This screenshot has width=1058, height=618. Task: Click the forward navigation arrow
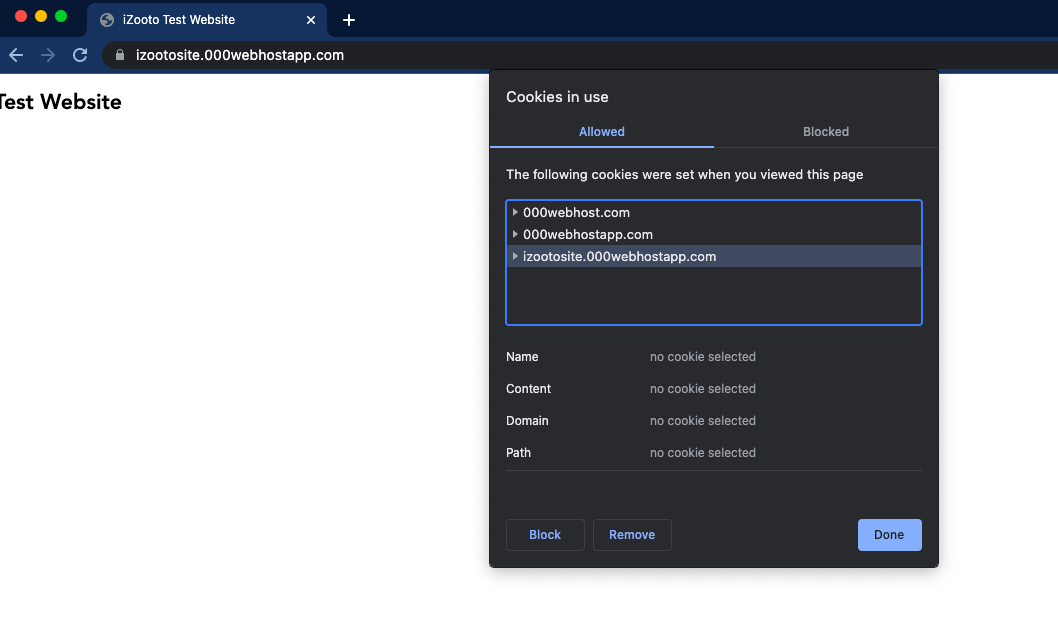tap(48, 55)
